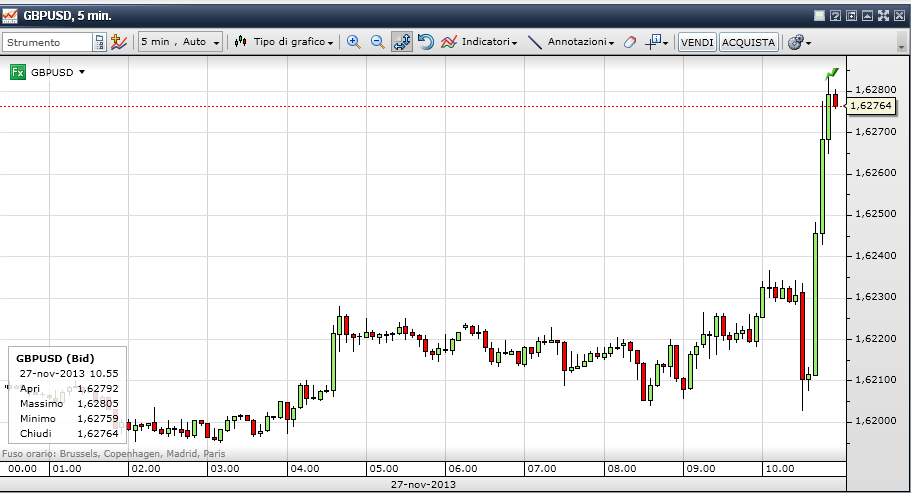This screenshot has height=494, width=911.
Task: Expand the Tipo di grafico menu
Action: (x=284, y=42)
